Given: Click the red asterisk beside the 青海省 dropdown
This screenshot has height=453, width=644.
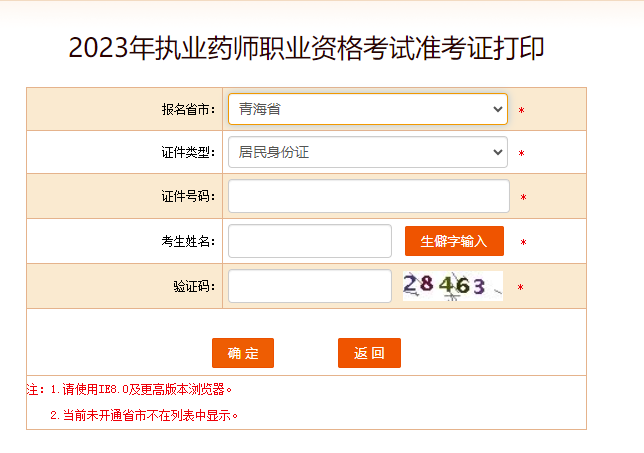Looking at the screenshot, I should pos(522,110).
